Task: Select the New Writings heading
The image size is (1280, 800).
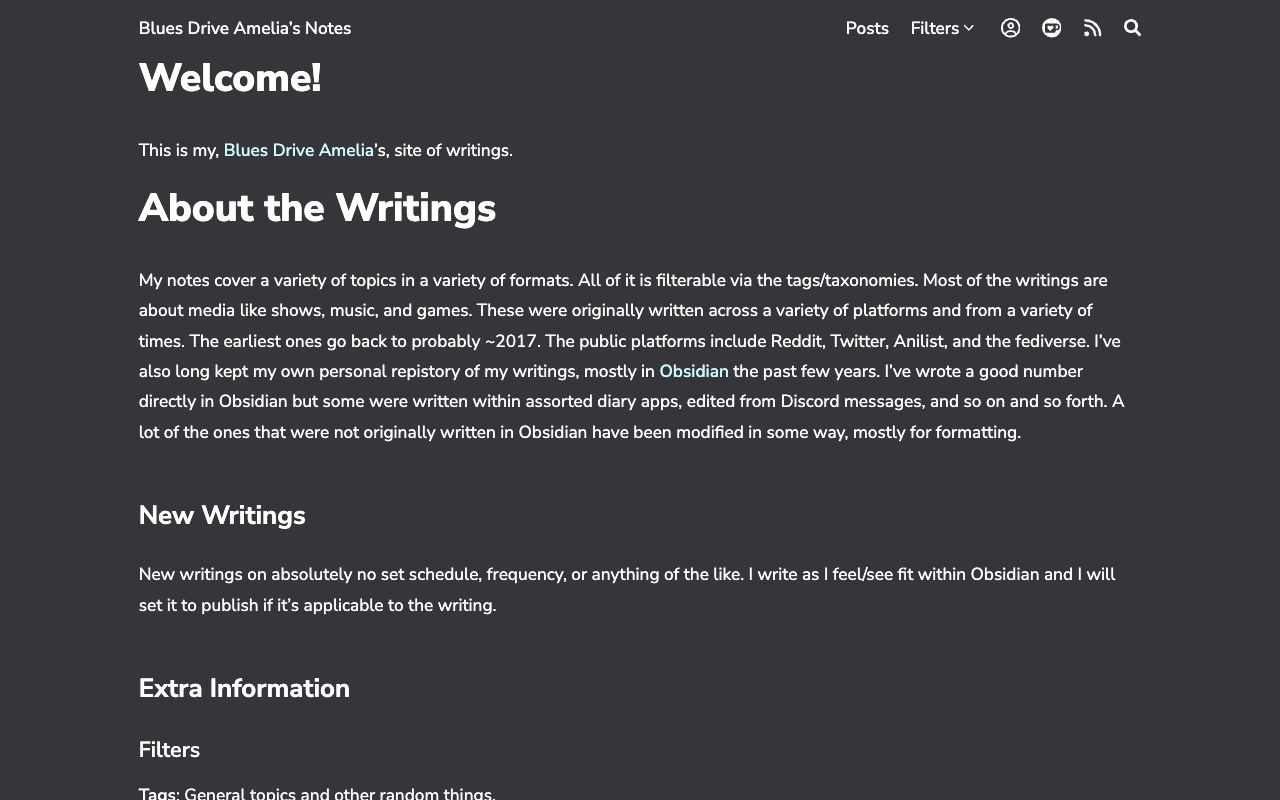Action: point(222,515)
